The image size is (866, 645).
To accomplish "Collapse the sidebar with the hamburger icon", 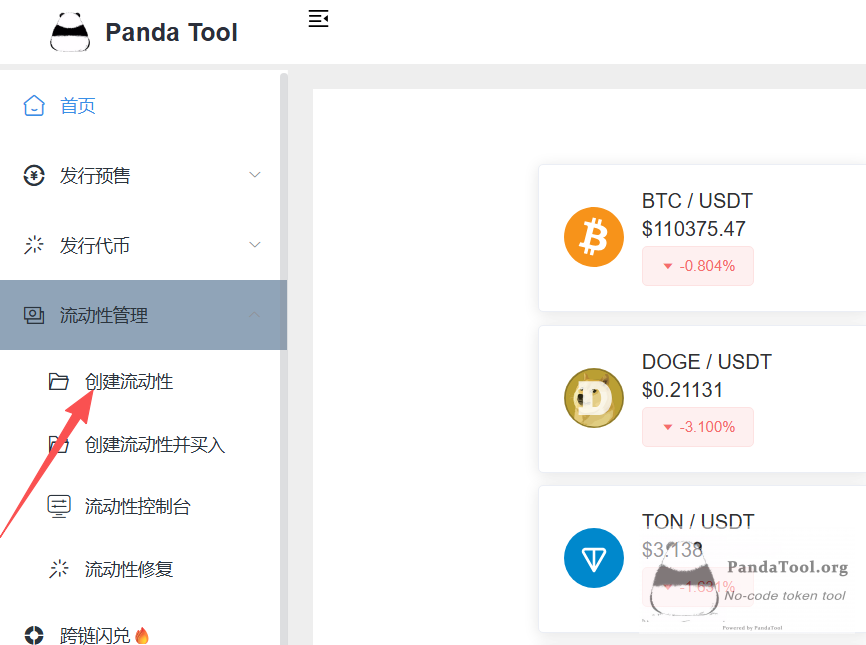I will [319, 18].
